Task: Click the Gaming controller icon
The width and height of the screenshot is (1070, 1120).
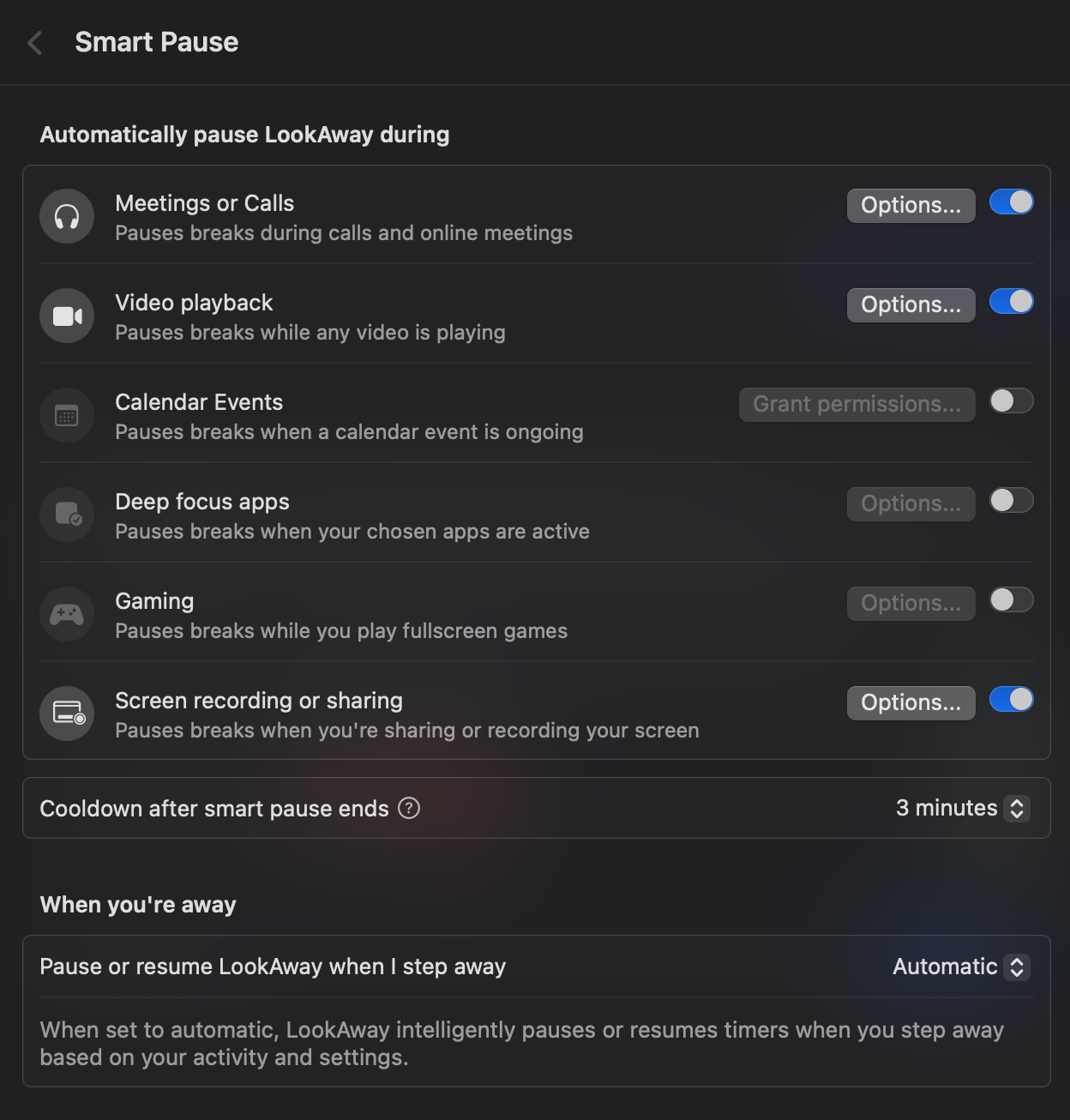Action: point(67,614)
